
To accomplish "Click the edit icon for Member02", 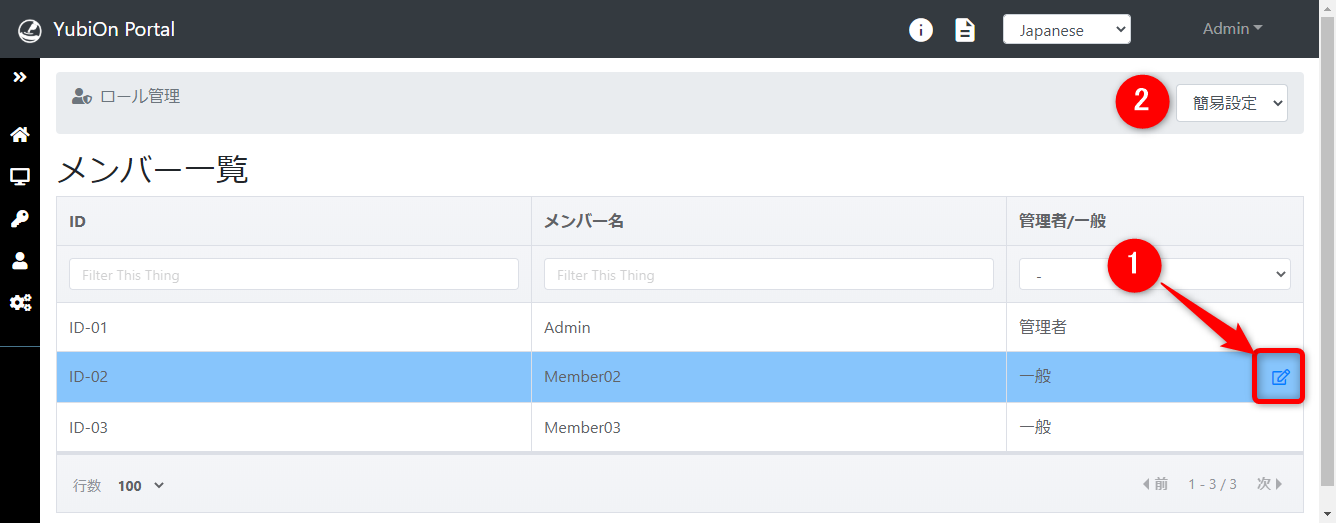I will tap(1280, 377).
